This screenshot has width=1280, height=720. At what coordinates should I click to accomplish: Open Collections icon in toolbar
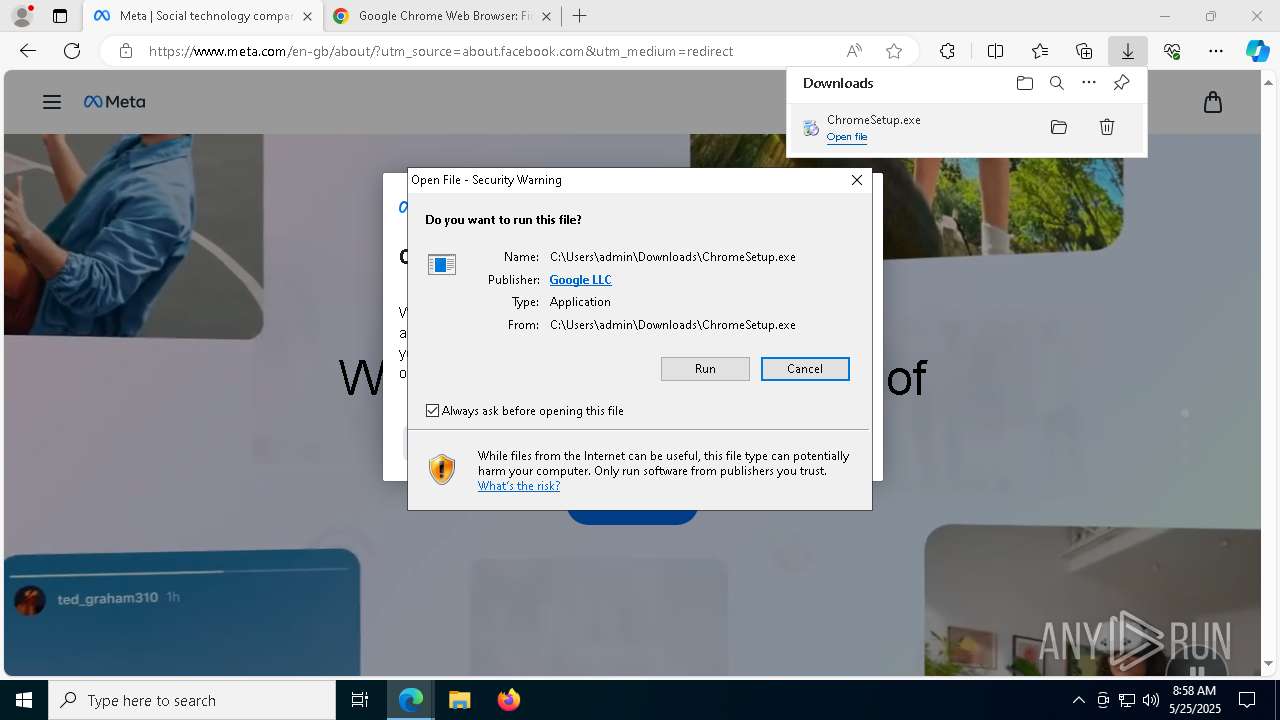coord(1084,51)
